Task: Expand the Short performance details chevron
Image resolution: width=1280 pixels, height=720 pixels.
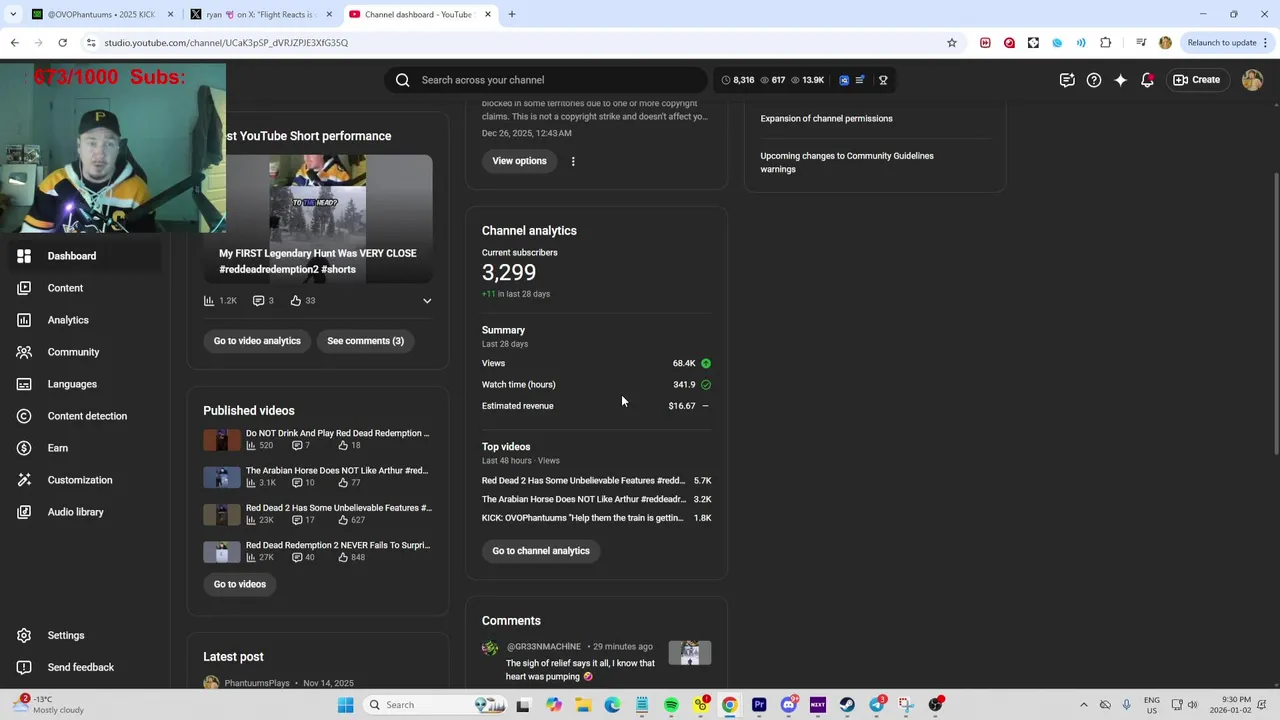Action: pyautogui.click(x=427, y=300)
